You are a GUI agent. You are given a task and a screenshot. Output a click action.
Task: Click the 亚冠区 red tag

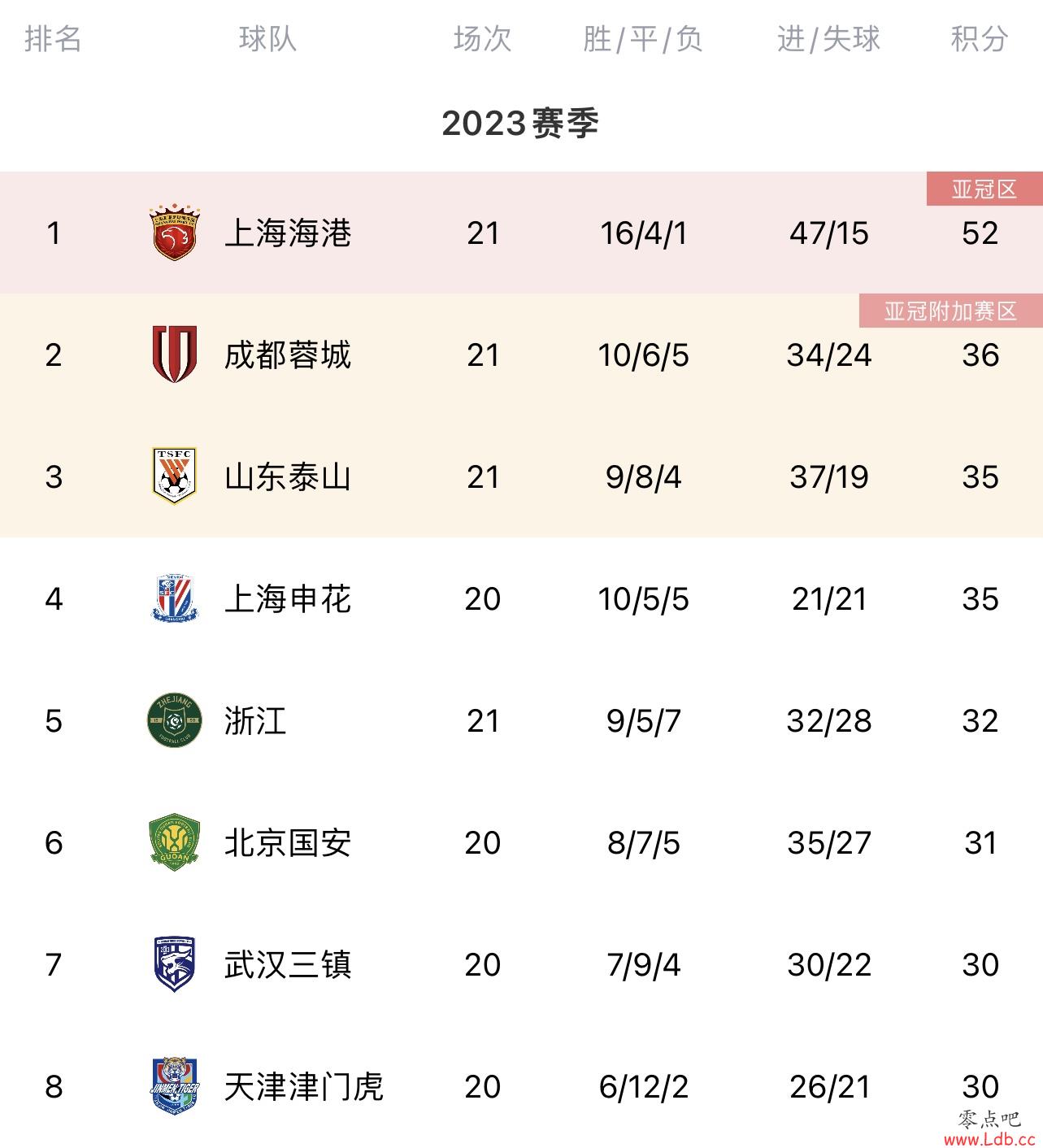point(984,189)
